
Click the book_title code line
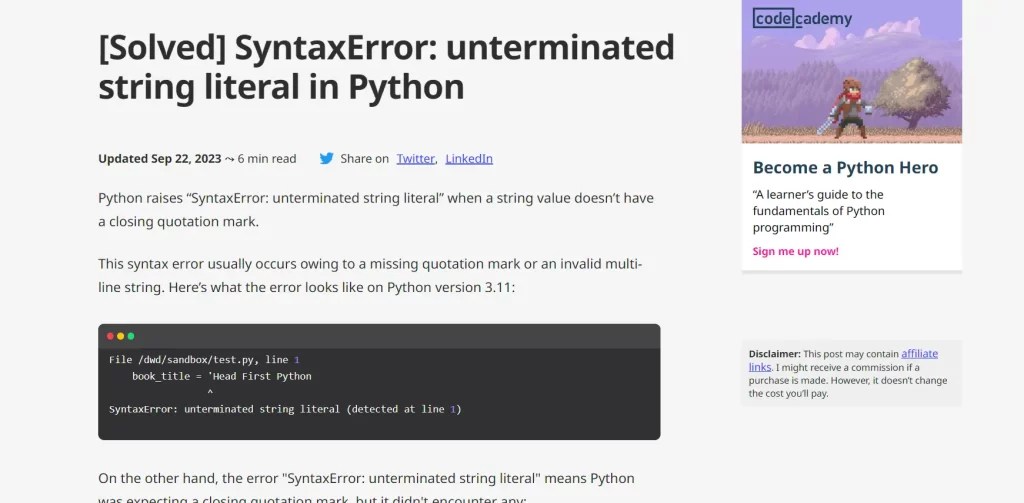tap(221, 376)
